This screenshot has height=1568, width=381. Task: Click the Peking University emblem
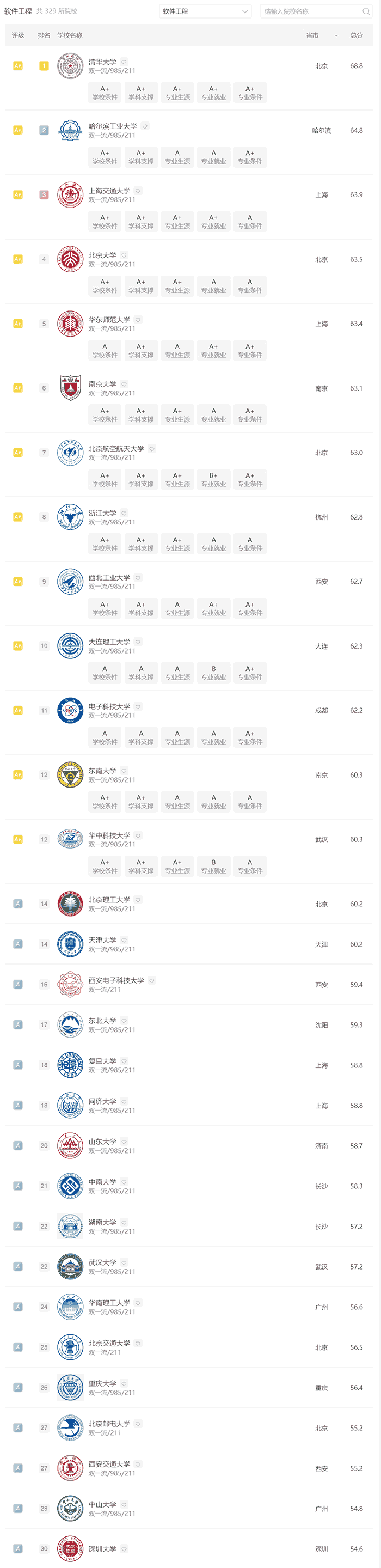pos(70,259)
